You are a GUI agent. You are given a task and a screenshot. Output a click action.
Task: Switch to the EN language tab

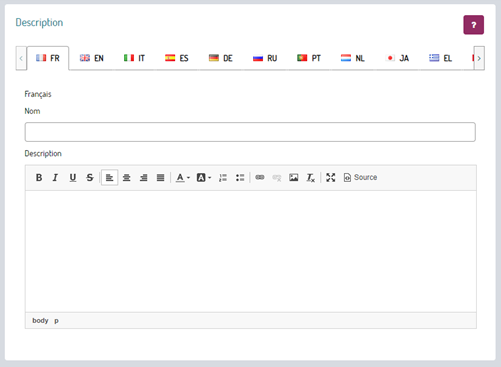92,58
